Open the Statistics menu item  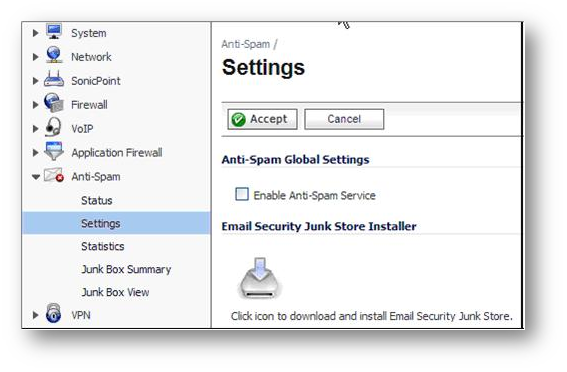click(103, 247)
